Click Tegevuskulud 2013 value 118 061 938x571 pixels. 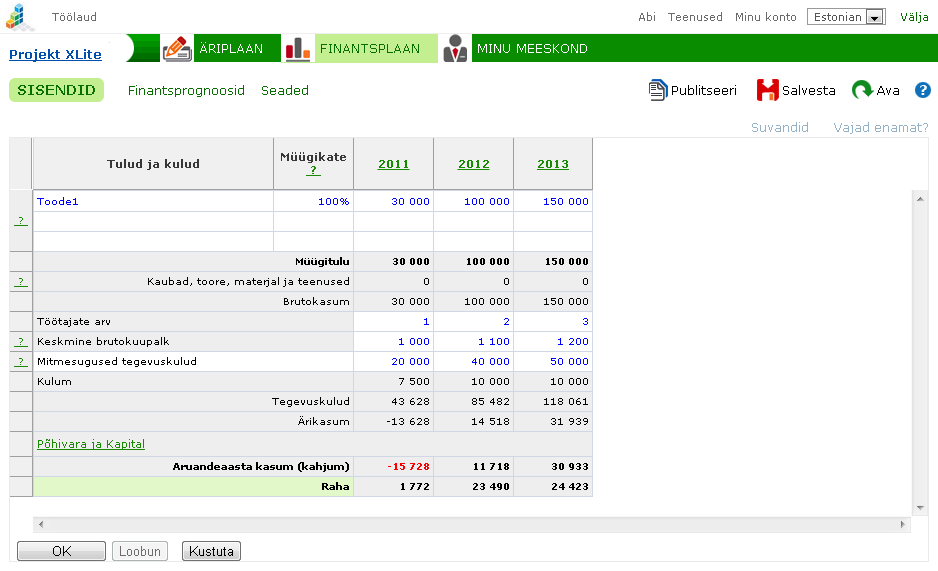(x=565, y=402)
